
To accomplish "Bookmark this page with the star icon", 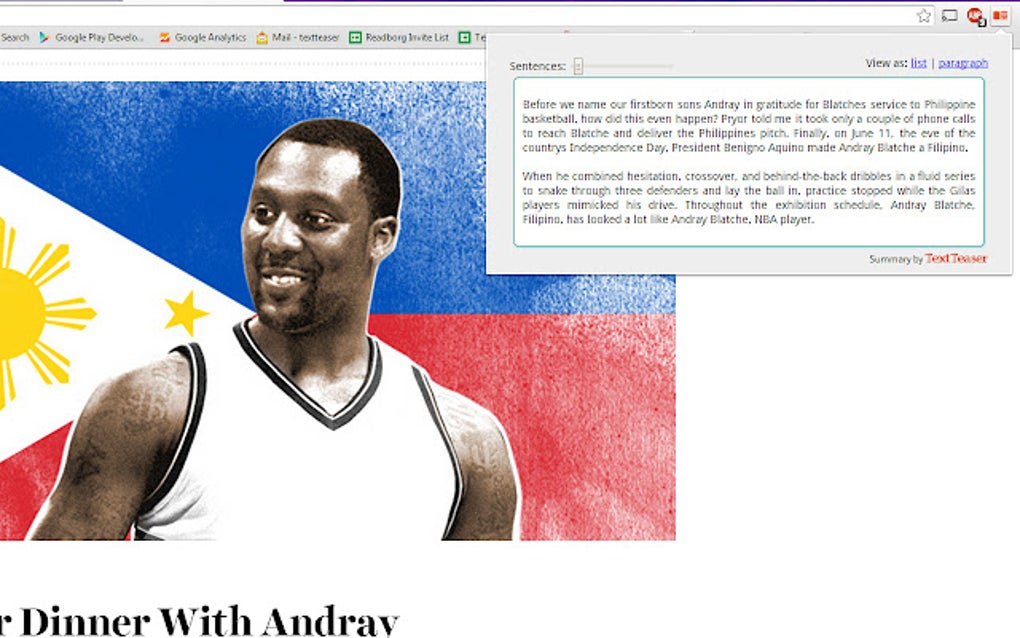I will [x=925, y=16].
